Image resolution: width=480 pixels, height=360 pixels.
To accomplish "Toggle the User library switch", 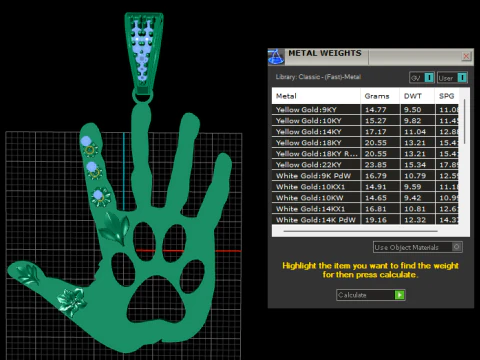I will 452,78.
